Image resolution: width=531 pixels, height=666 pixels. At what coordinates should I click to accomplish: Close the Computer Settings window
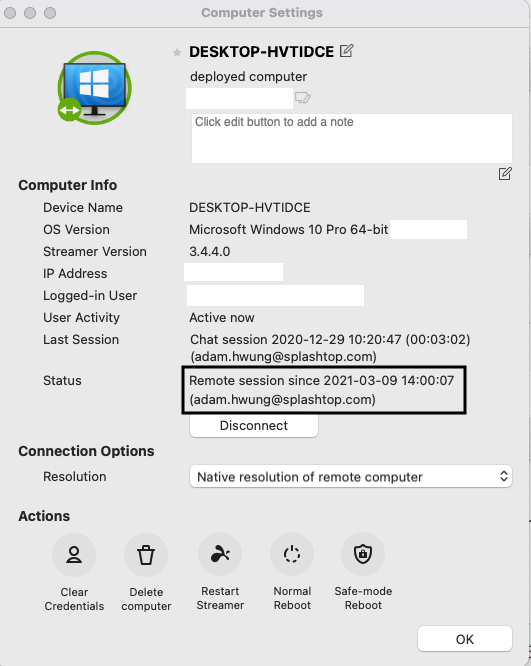tap(10, 13)
